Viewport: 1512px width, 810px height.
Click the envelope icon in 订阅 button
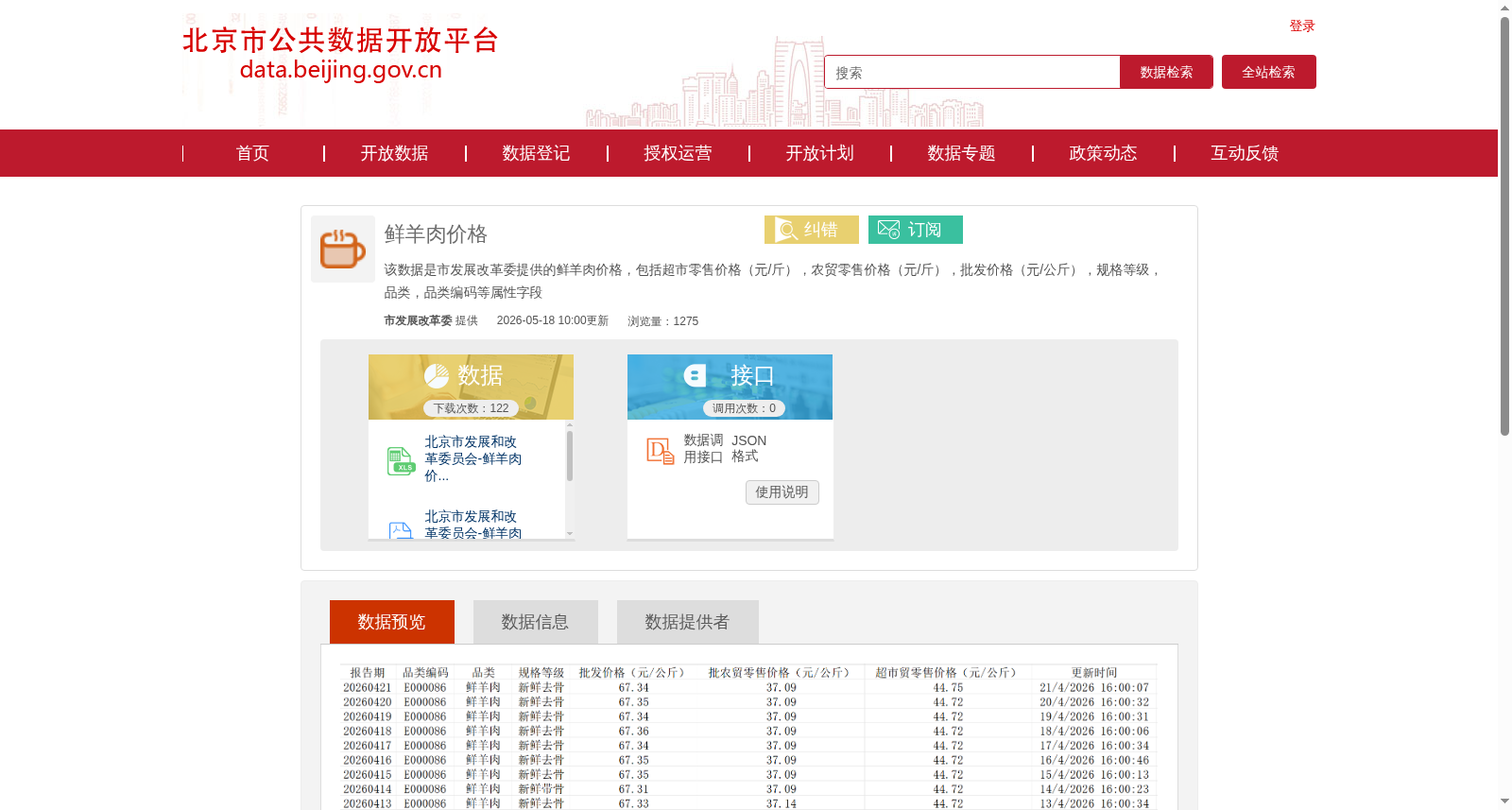pyautogui.click(x=888, y=230)
